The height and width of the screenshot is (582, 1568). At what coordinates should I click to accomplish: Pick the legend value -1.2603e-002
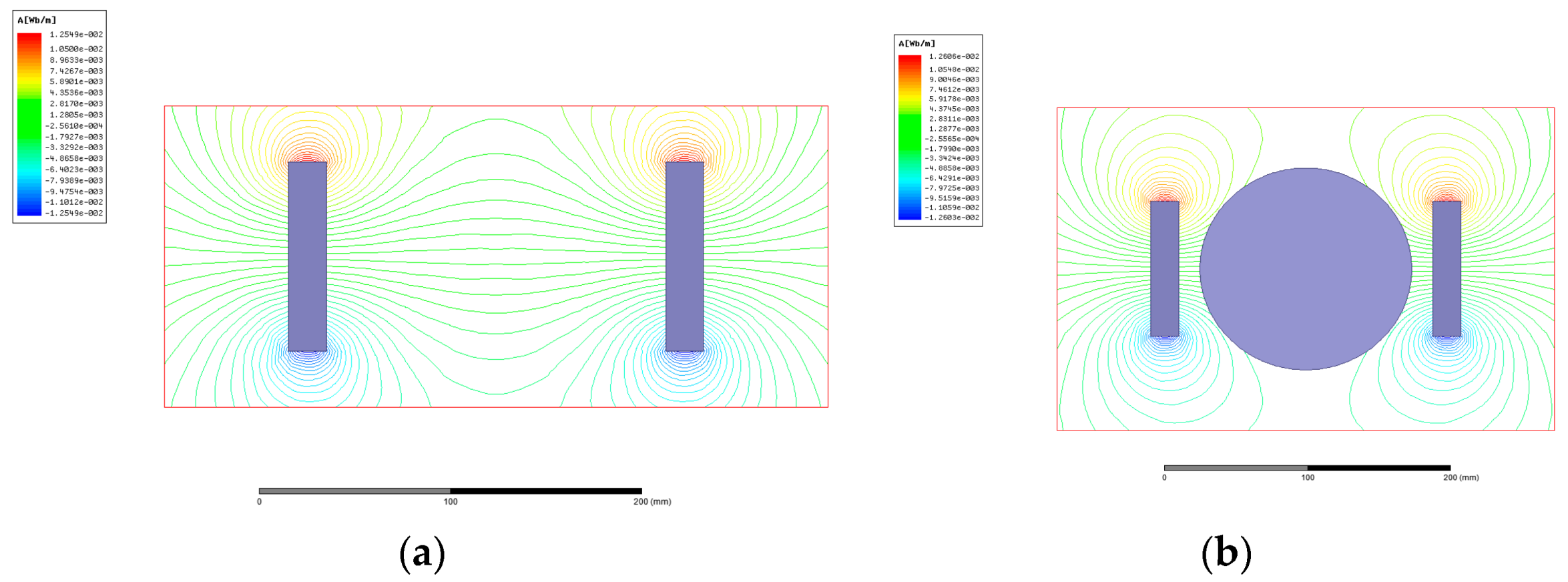pyautogui.click(x=952, y=218)
